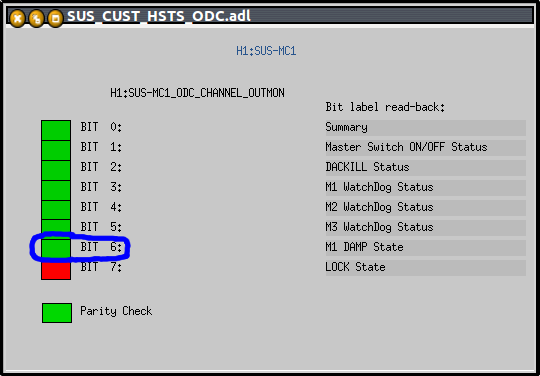Click the 'BIT 7:' label
This screenshot has height=376, width=540.
pyautogui.click(x=101, y=267)
